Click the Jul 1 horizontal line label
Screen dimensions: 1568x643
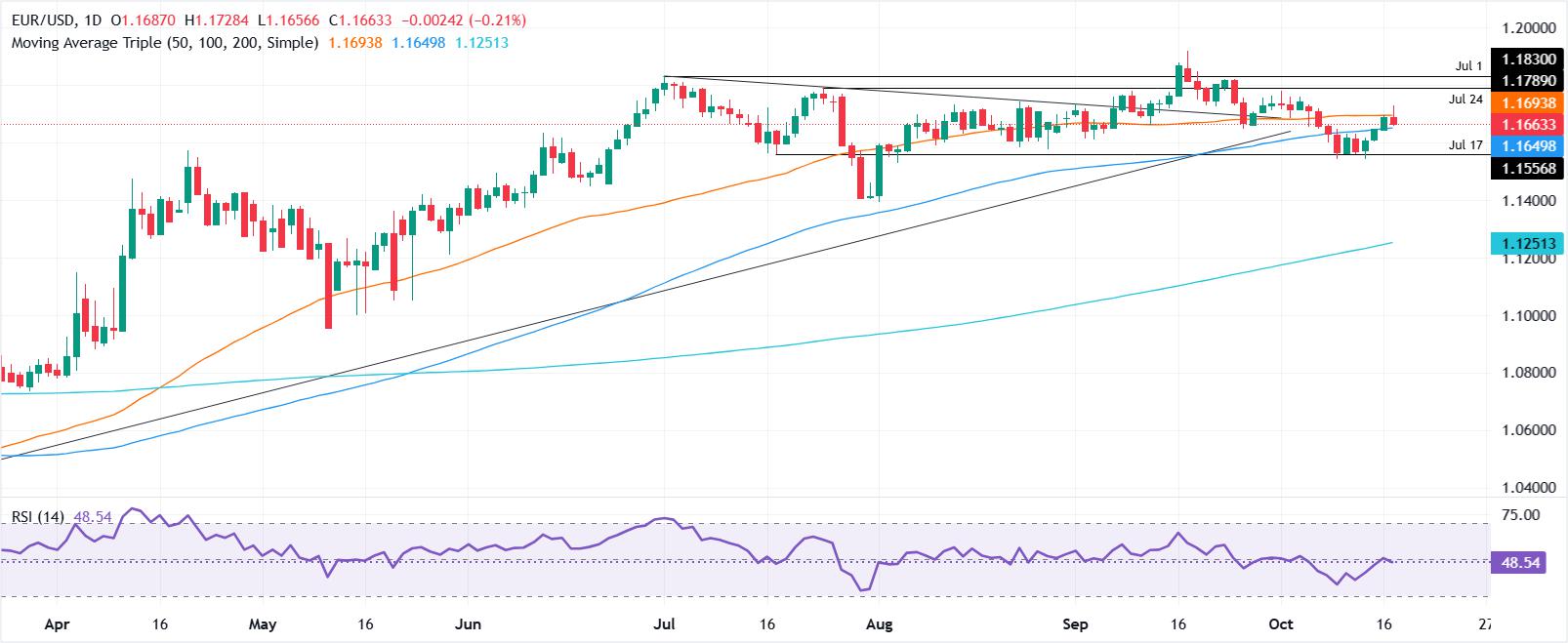coord(1466,66)
